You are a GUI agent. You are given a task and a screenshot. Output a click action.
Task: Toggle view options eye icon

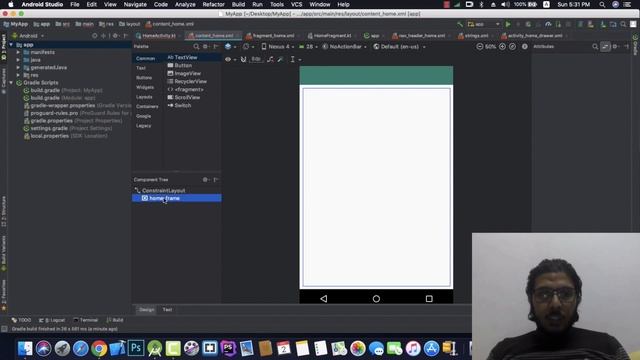(x=228, y=60)
